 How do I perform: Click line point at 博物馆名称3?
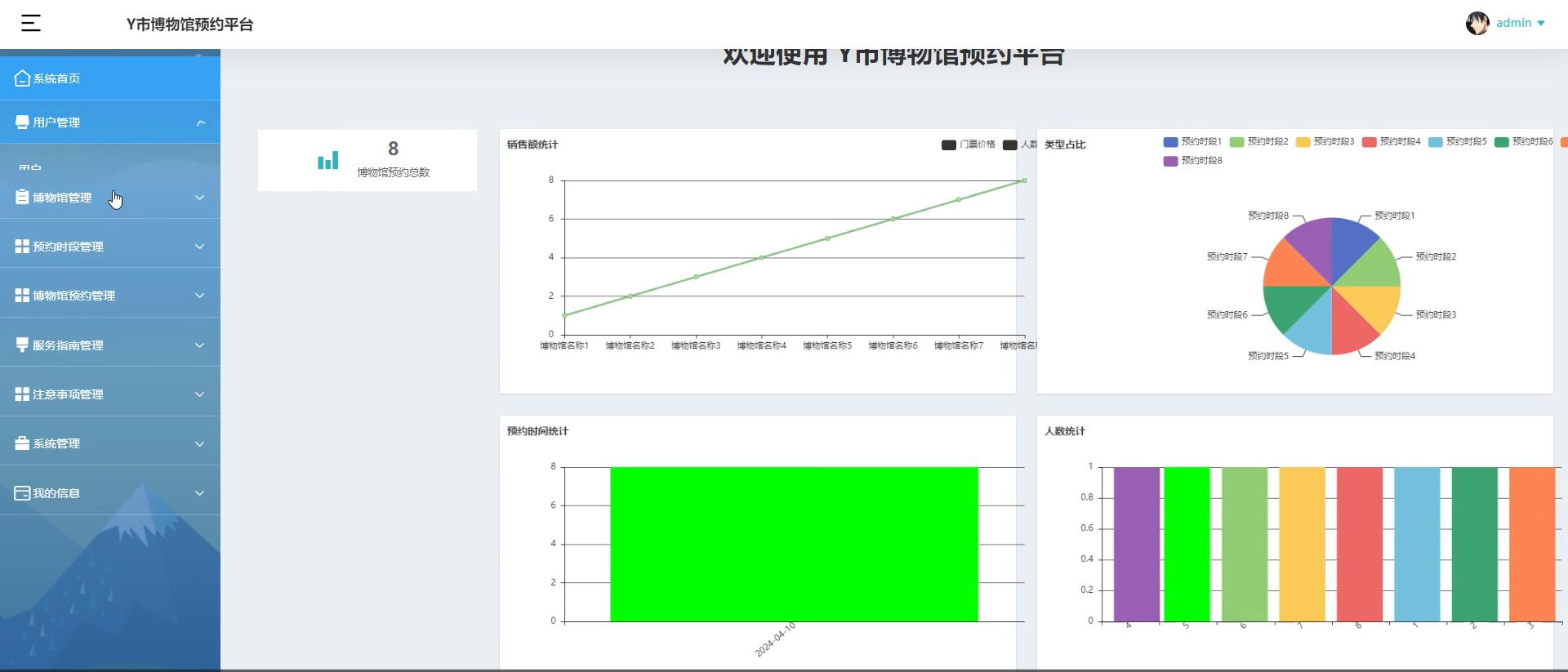[696, 277]
